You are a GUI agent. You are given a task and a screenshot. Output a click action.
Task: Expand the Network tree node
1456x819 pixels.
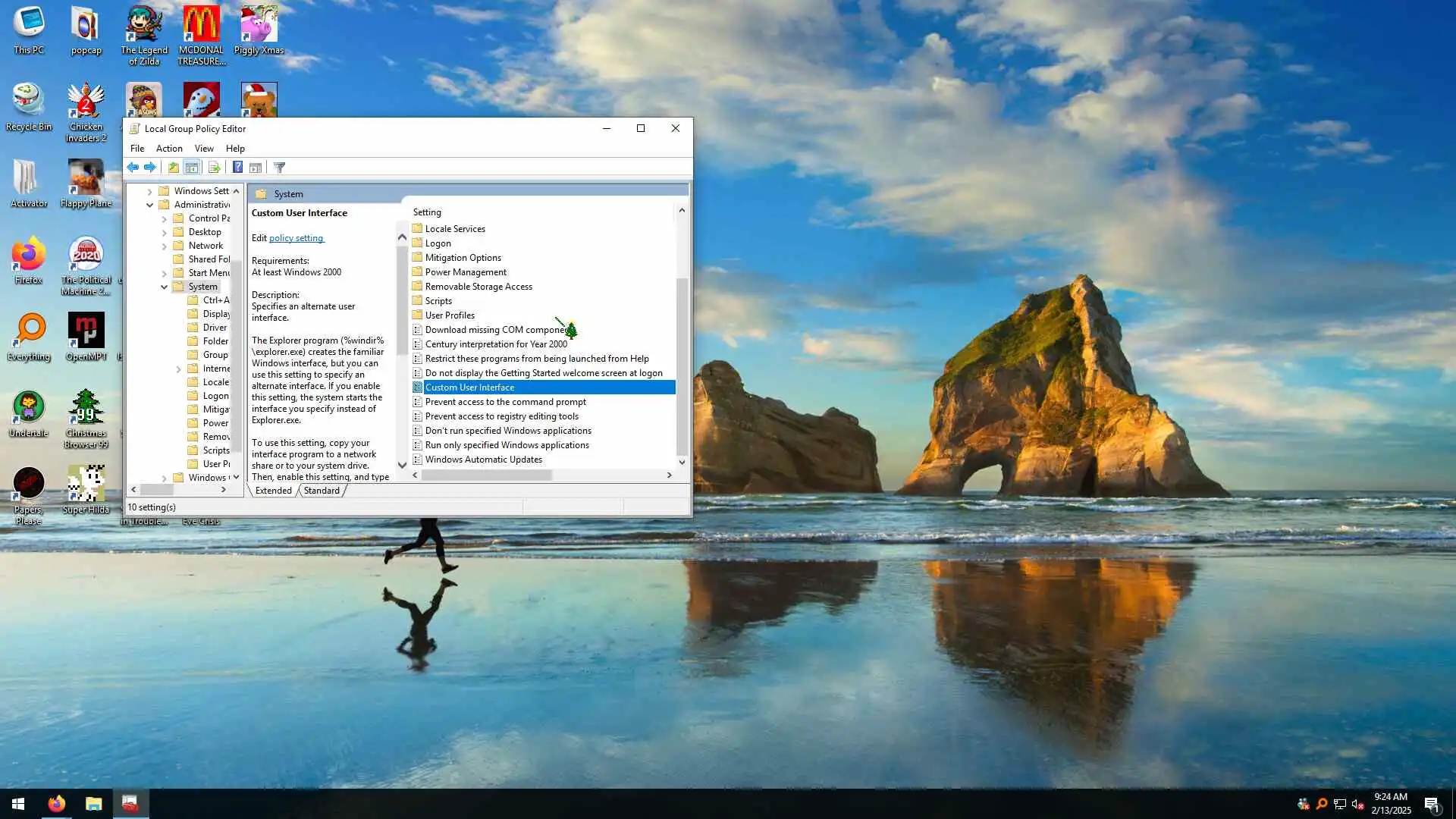[x=164, y=246]
